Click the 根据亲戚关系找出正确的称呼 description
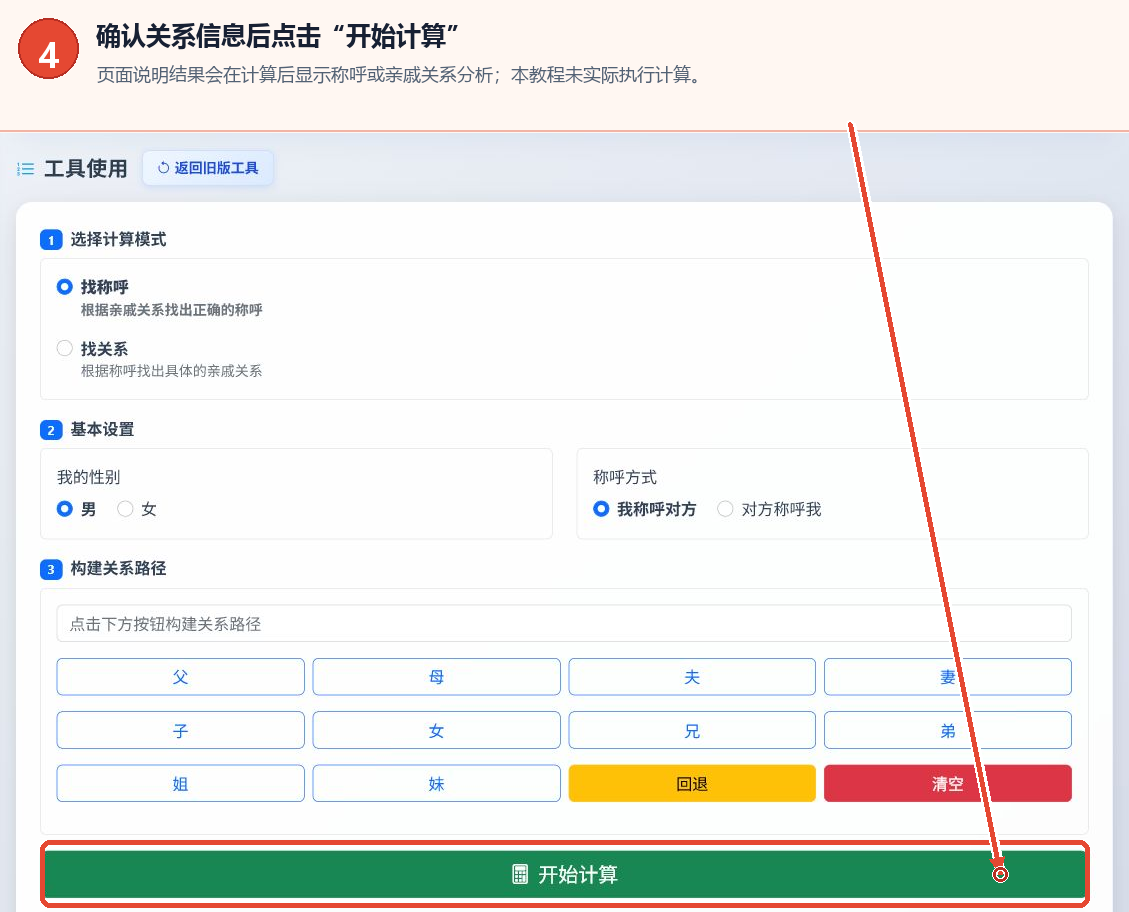The height and width of the screenshot is (912, 1129). [171, 310]
